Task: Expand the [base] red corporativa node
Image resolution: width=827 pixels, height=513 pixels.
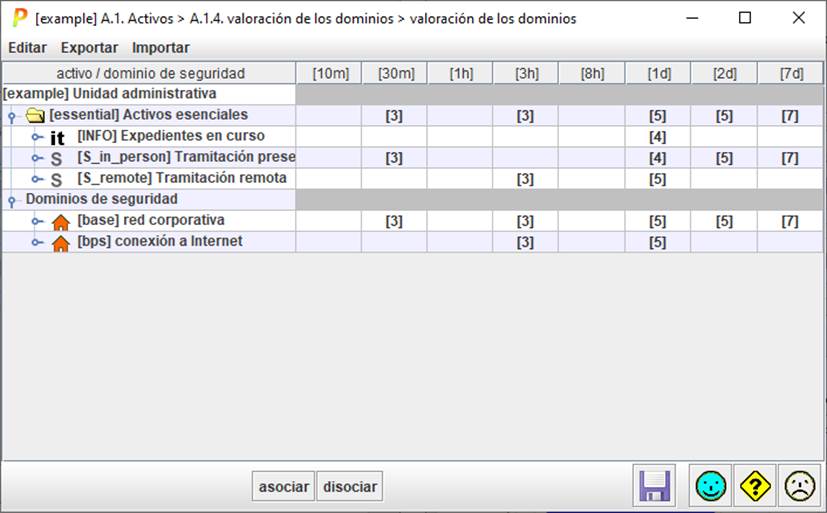Action: [x=37, y=221]
